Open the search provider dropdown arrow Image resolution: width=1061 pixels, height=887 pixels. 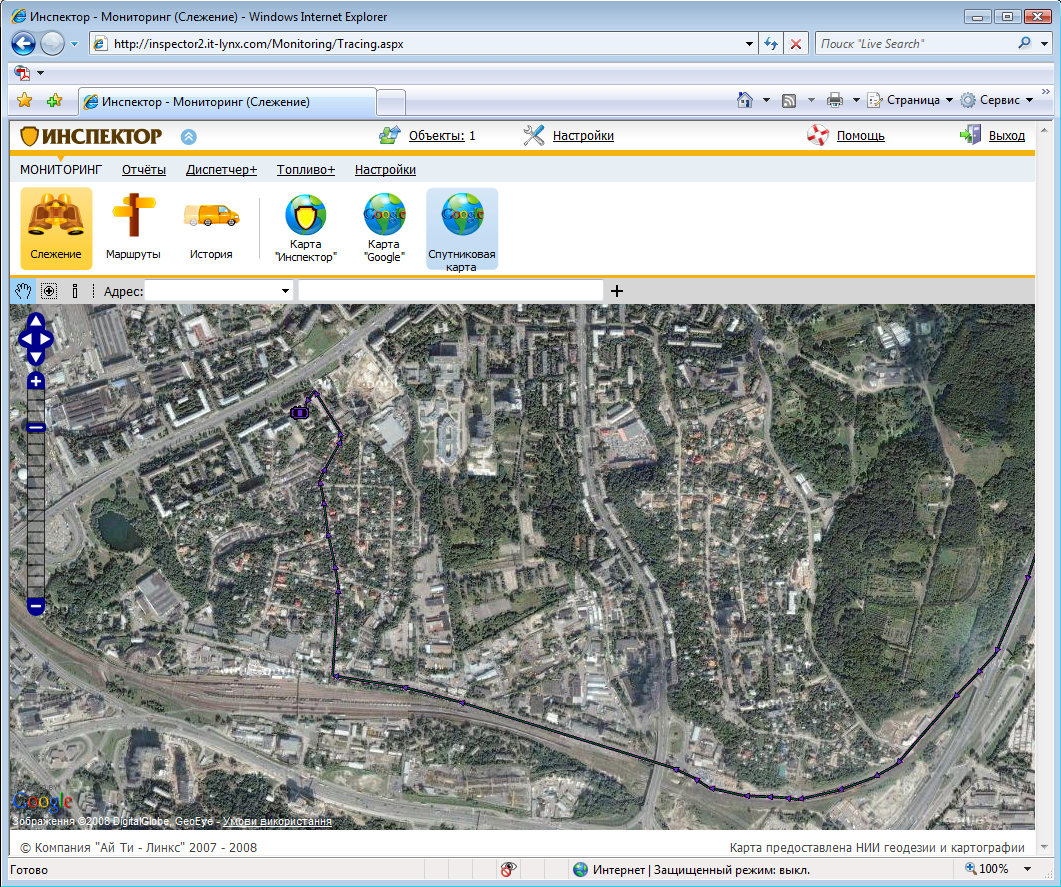coord(1044,44)
